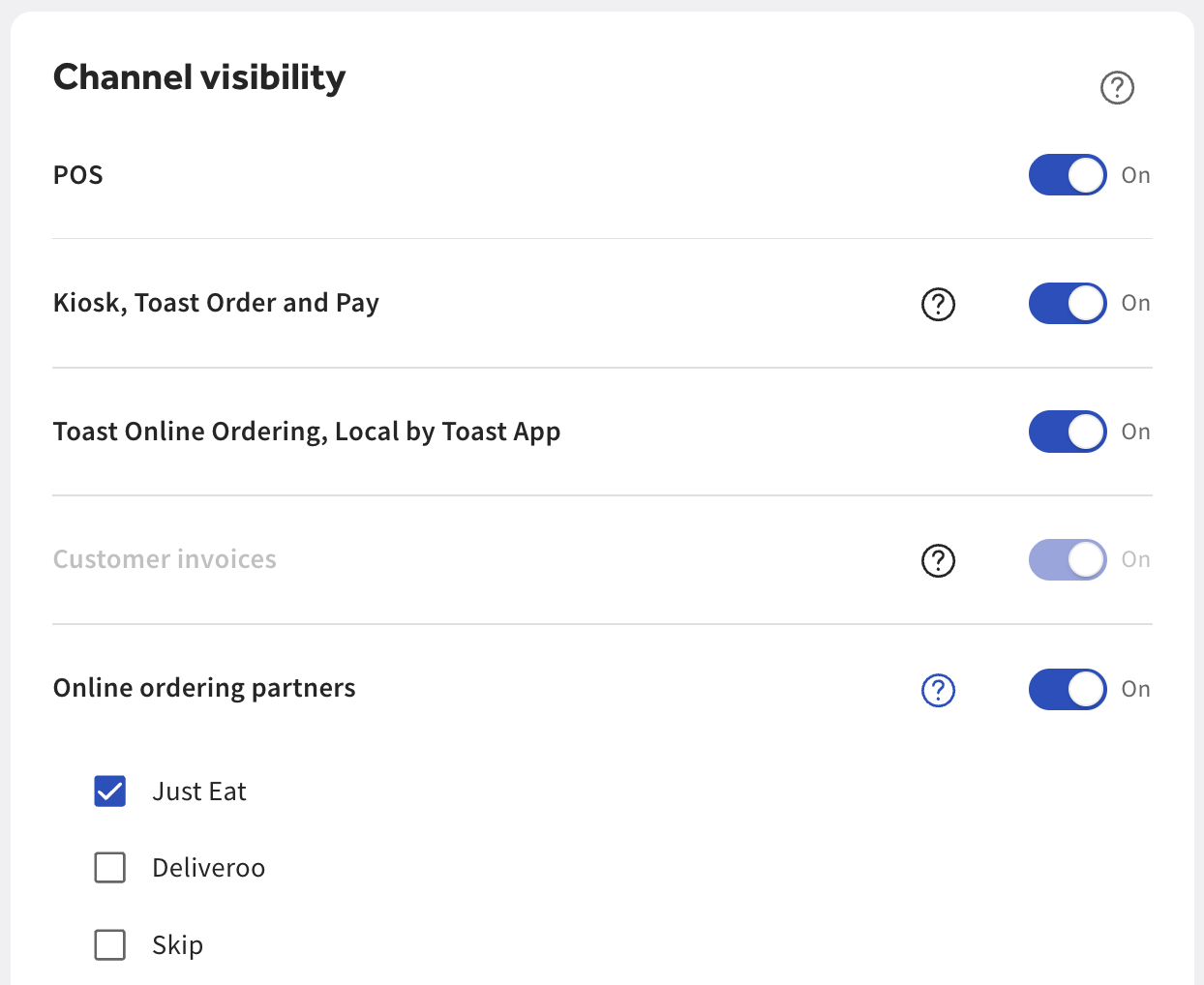Image resolution: width=1204 pixels, height=985 pixels.
Task: Uncheck the Just Eat checkbox
Action: 110,791
